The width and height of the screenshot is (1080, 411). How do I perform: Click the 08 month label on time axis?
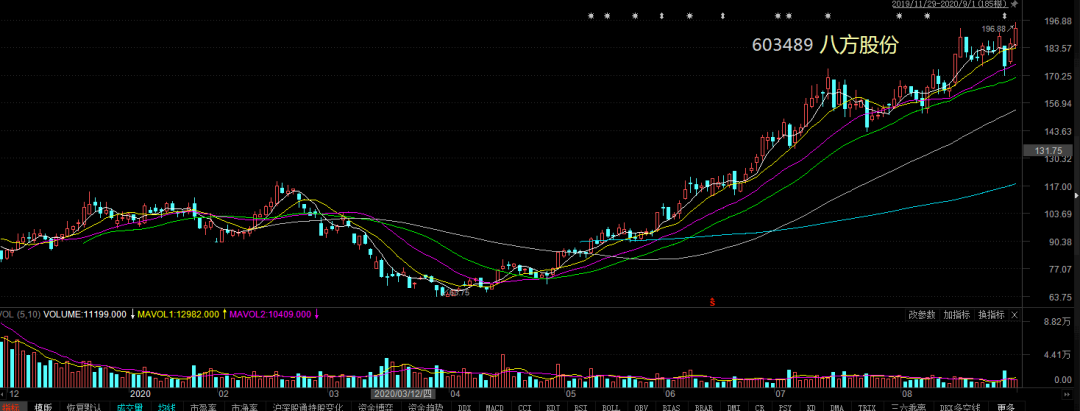click(x=905, y=394)
